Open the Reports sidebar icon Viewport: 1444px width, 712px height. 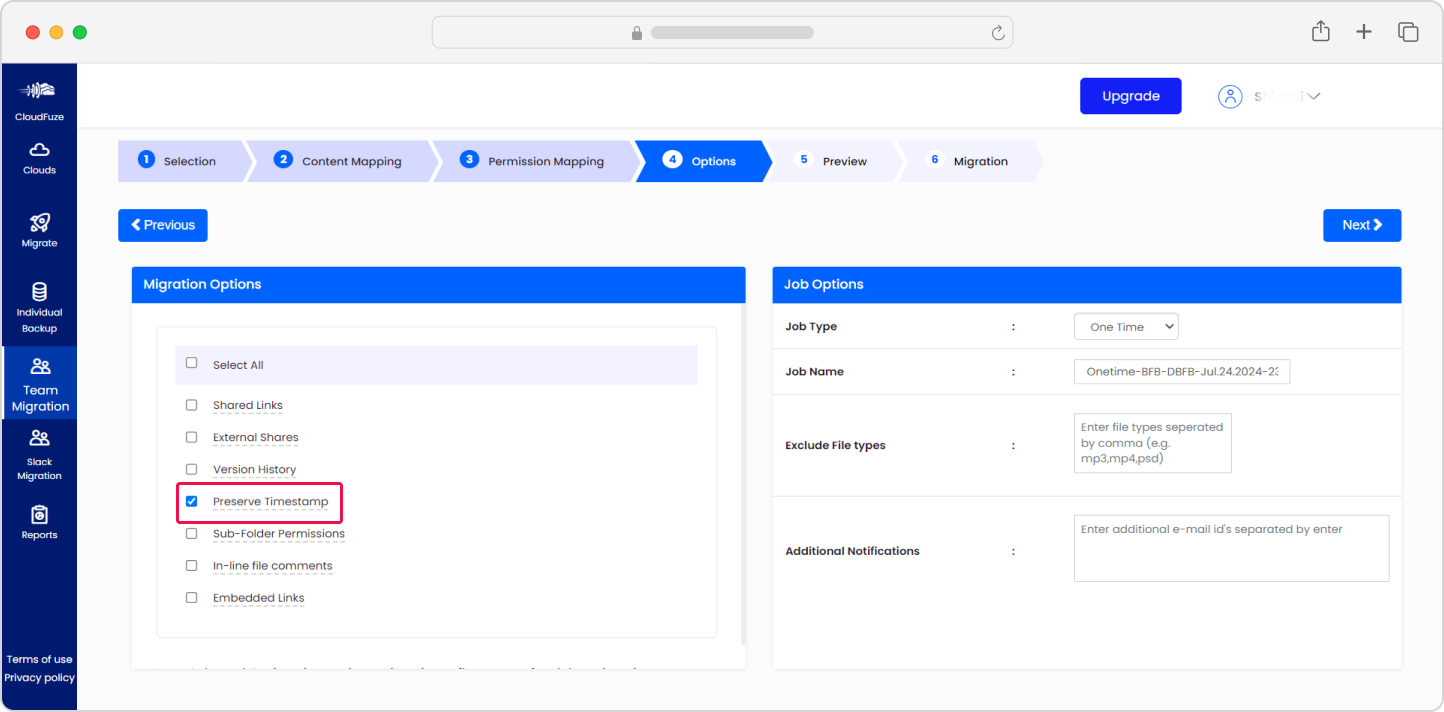[x=39, y=515]
